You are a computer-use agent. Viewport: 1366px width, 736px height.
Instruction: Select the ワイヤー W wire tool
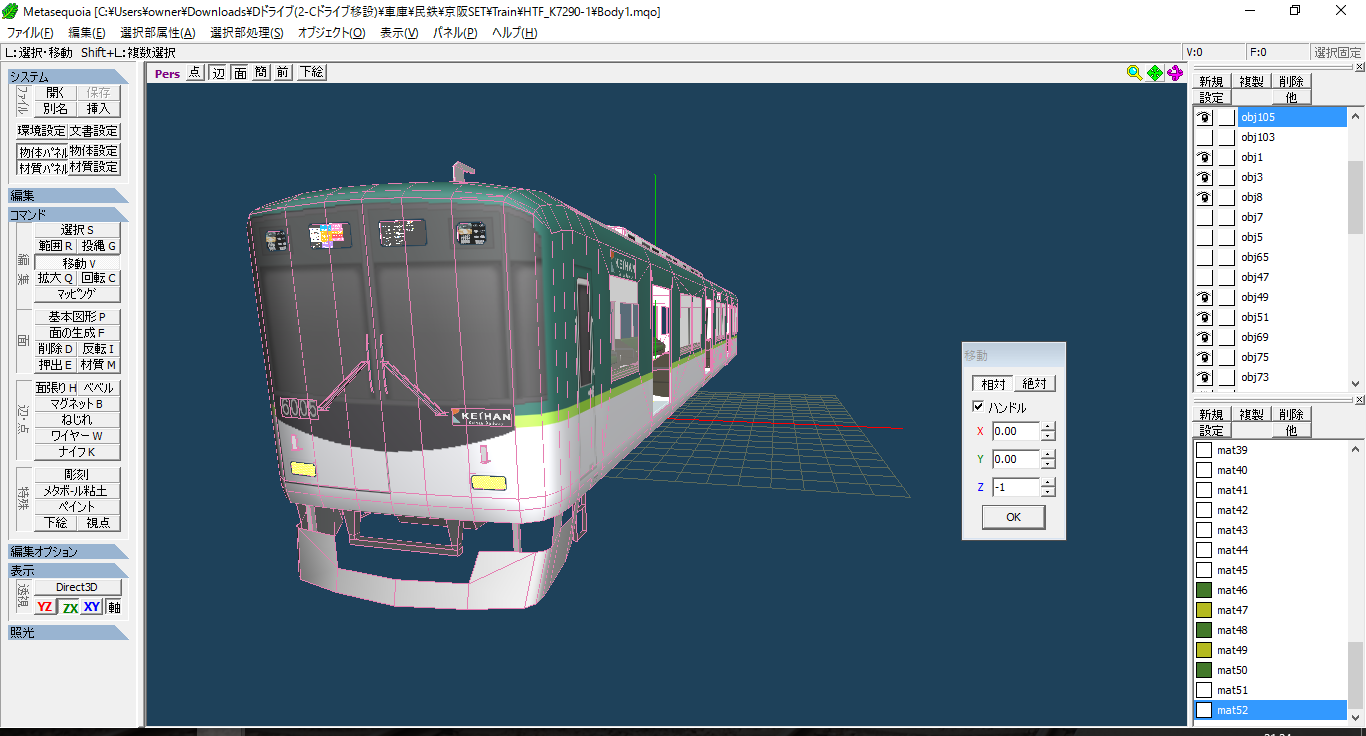point(77,436)
